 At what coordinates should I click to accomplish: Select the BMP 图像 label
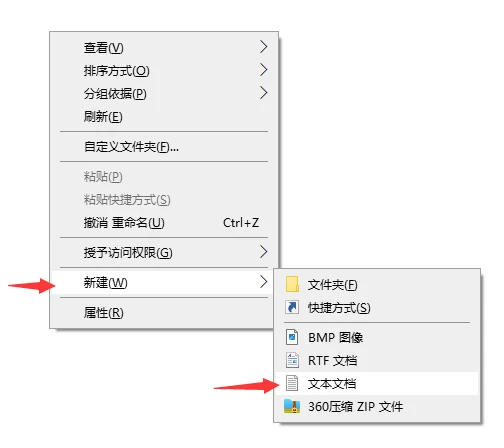(335, 338)
